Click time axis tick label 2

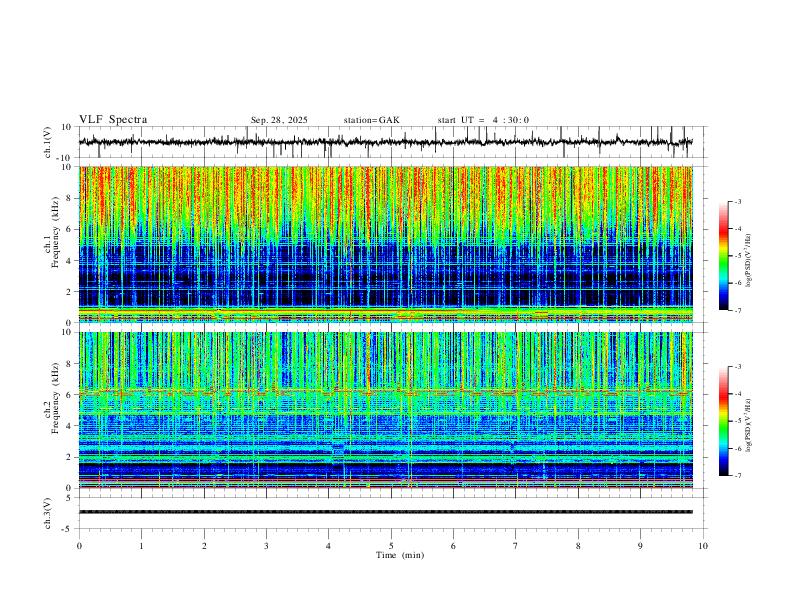pyautogui.click(x=204, y=546)
